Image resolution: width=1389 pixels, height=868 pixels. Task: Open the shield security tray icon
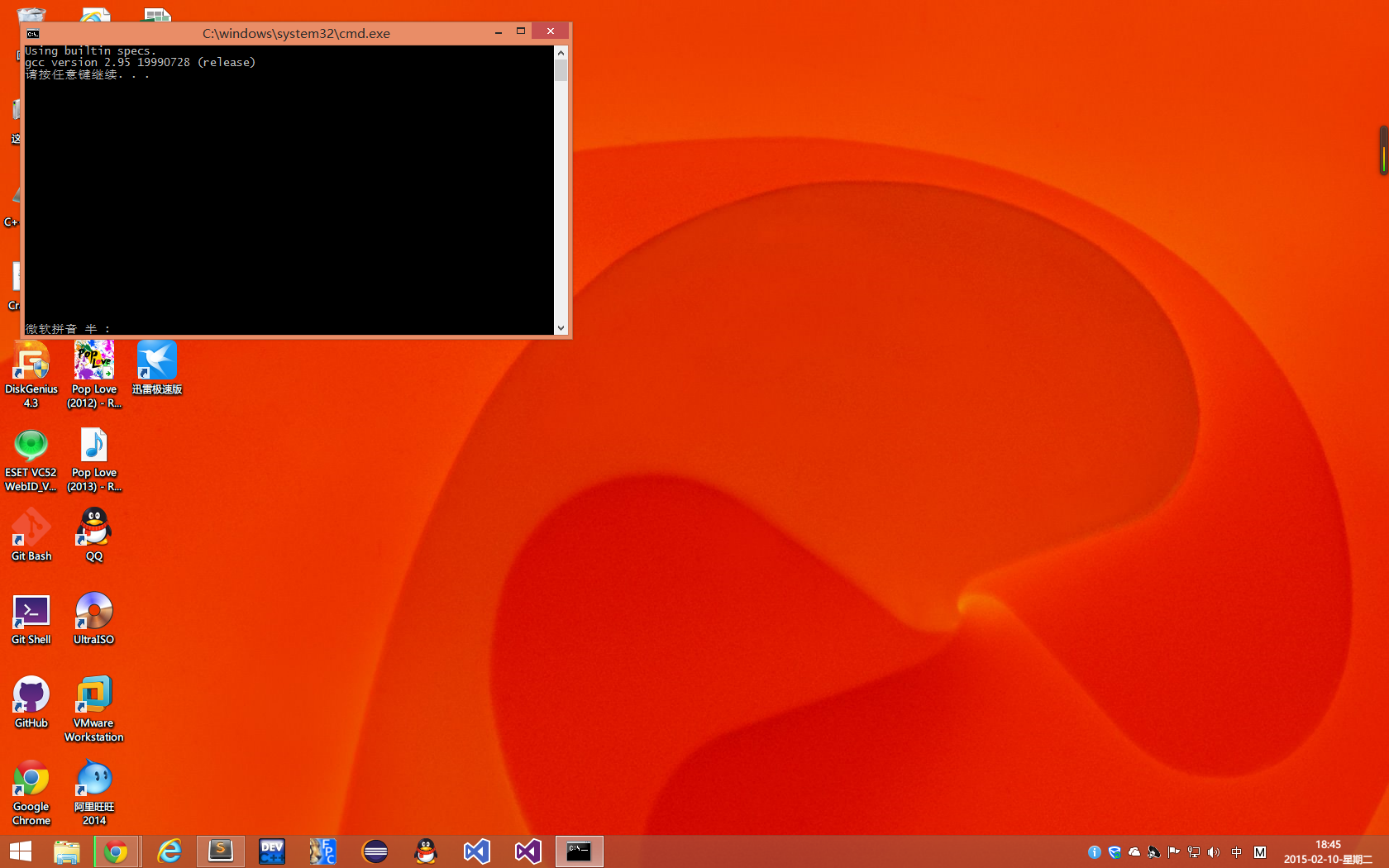pyautogui.click(x=1115, y=852)
